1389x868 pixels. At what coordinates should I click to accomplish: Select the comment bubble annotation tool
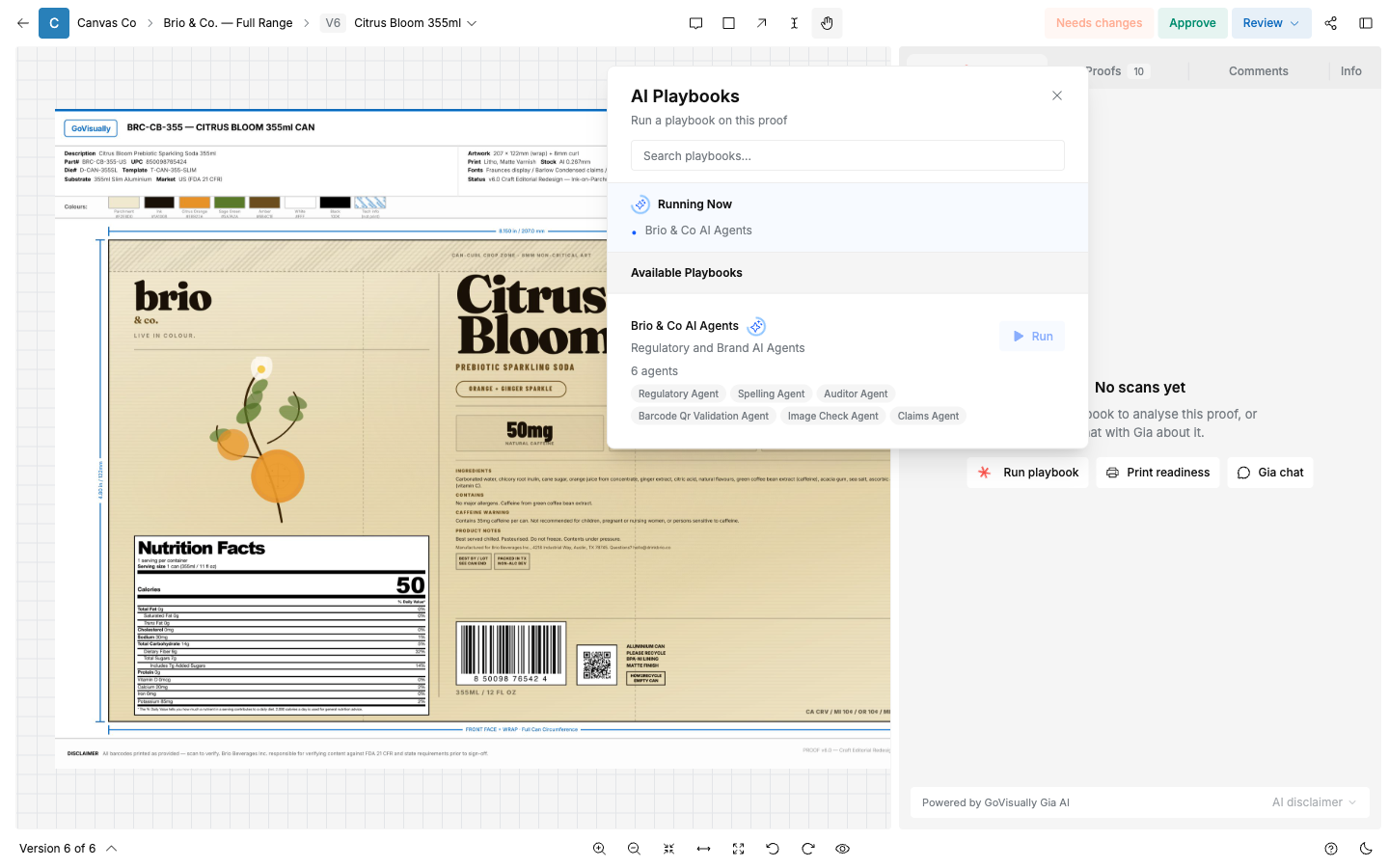(695, 23)
